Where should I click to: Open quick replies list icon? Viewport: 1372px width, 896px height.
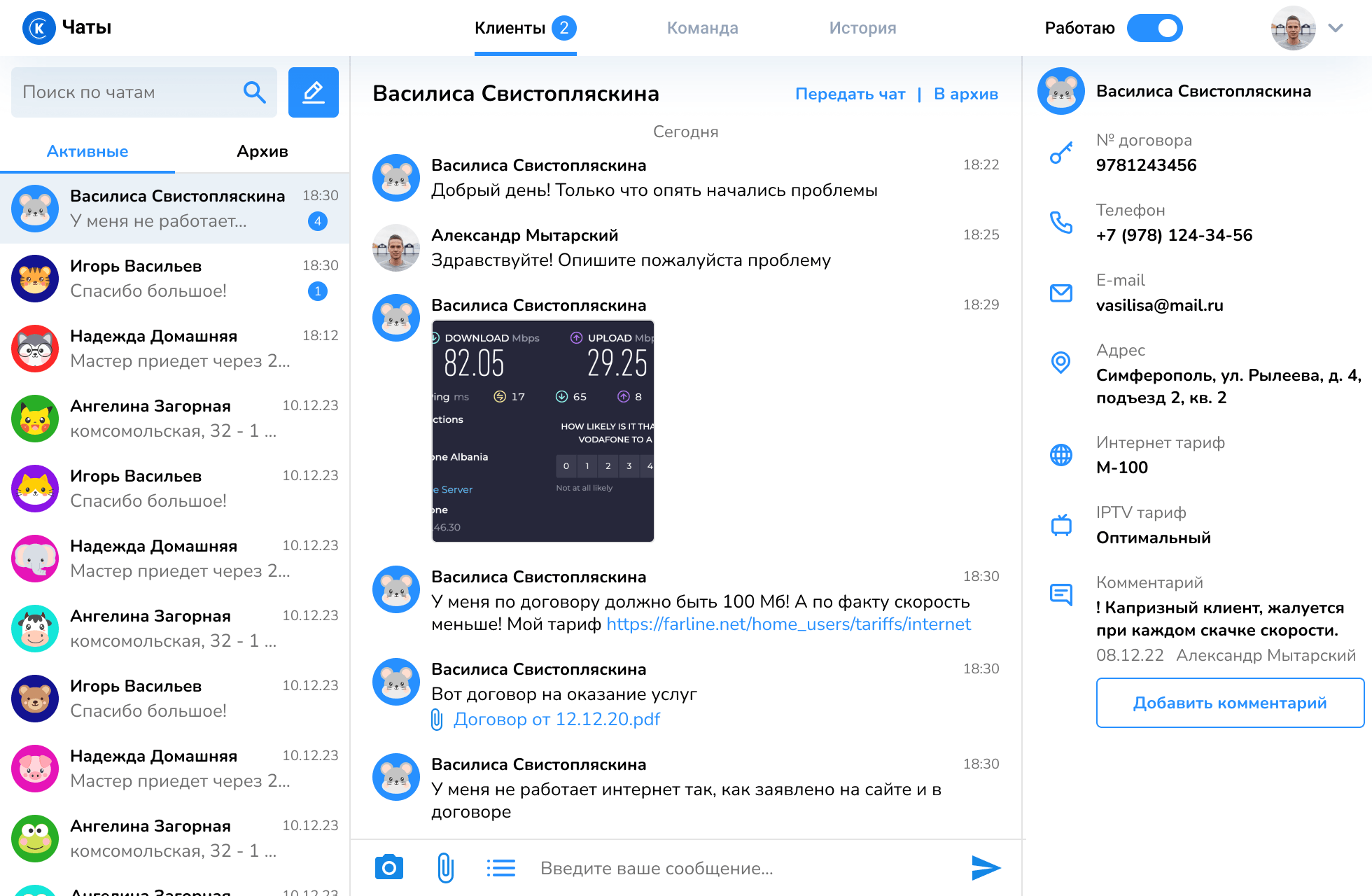click(501, 868)
